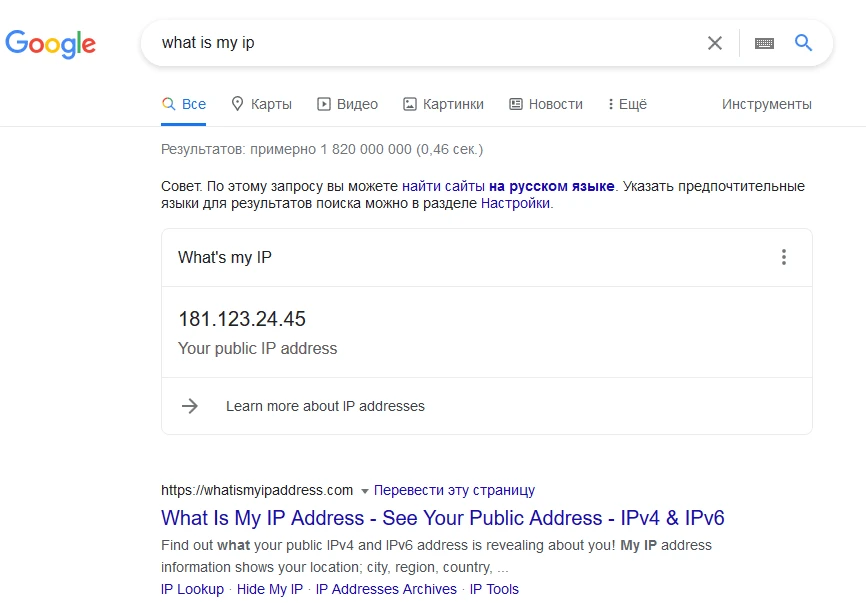Open three-dot menu on What's my IP card
The height and width of the screenshot is (603, 866).
point(784,257)
